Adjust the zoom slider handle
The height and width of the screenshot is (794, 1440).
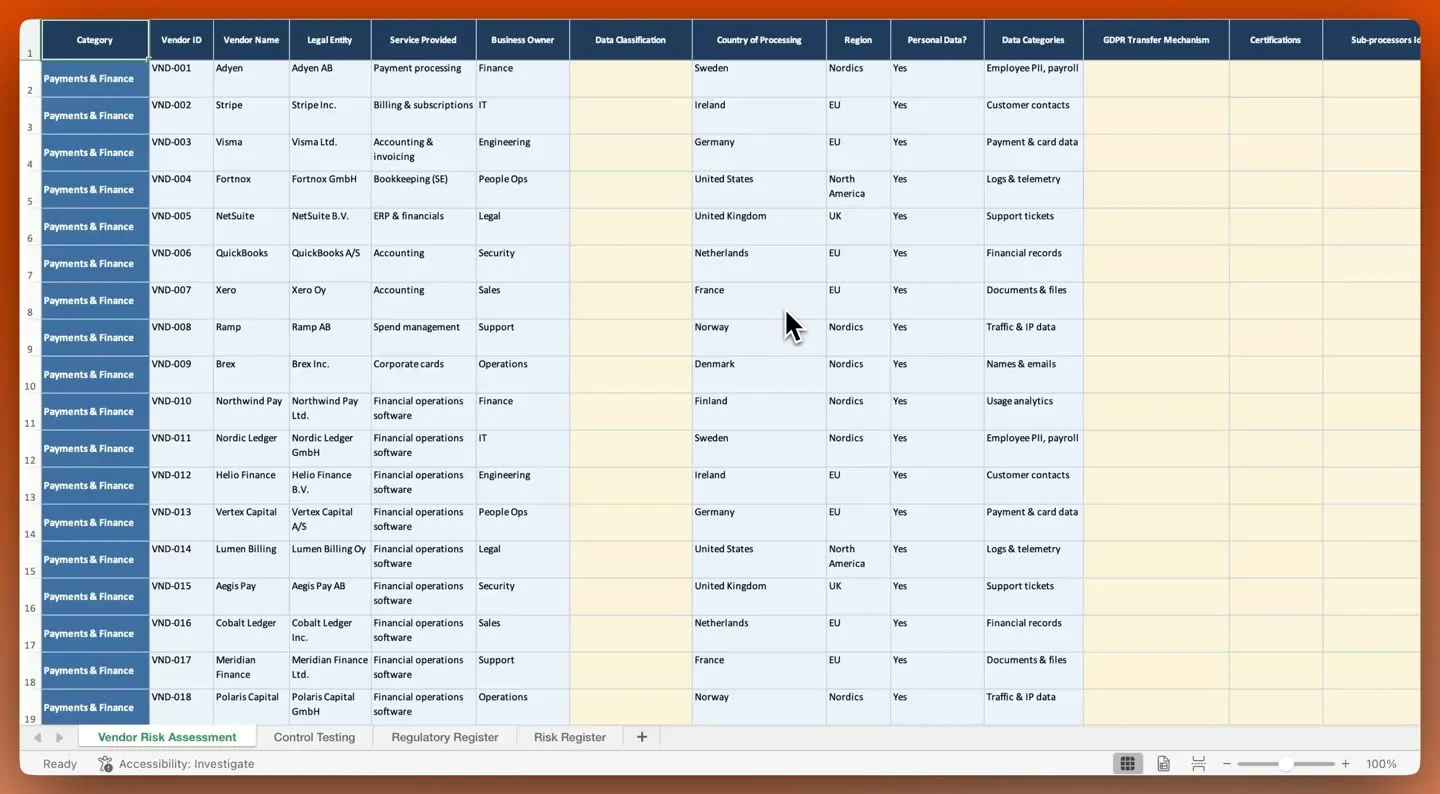click(1286, 764)
